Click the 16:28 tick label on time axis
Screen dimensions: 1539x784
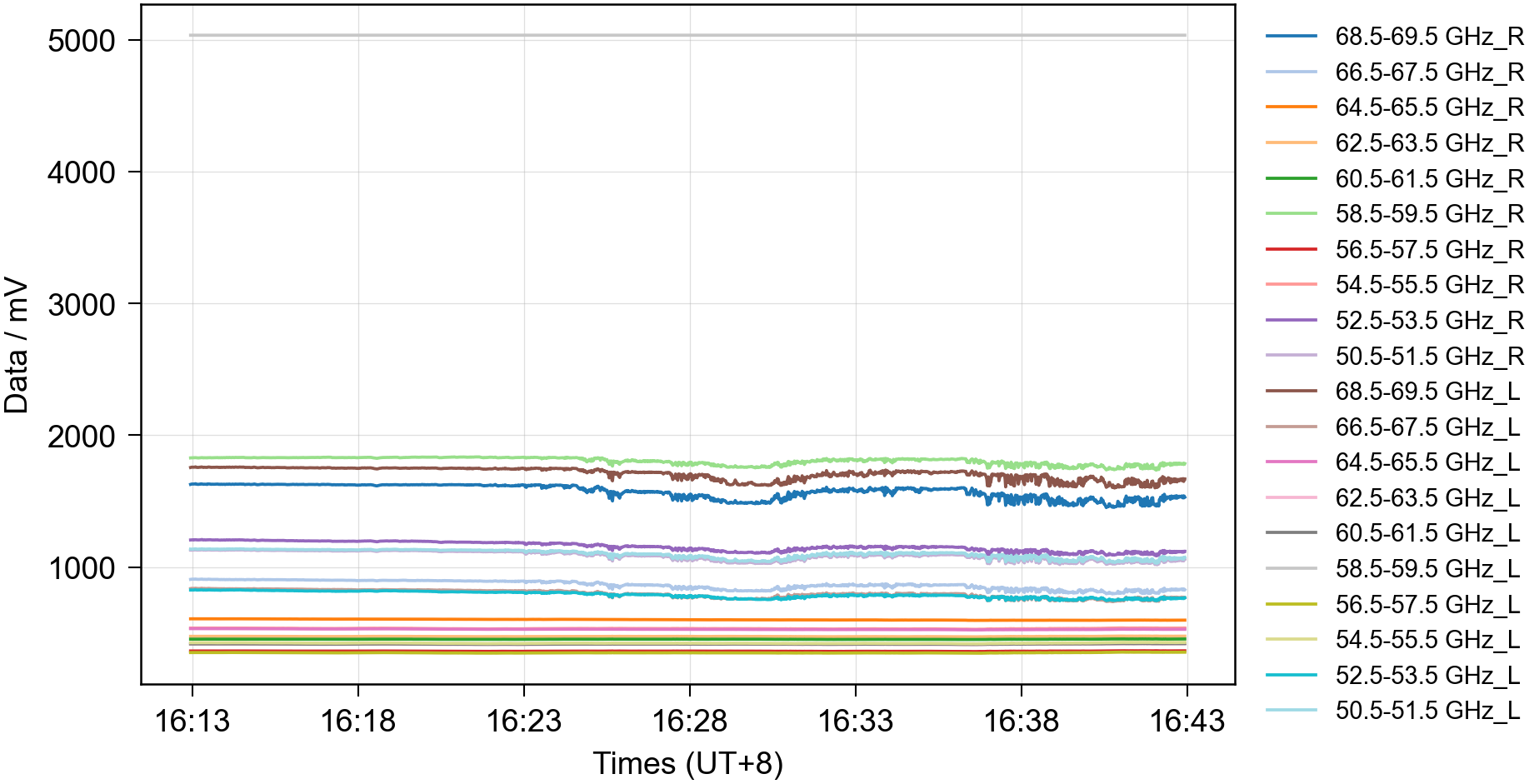[x=689, y=721]
